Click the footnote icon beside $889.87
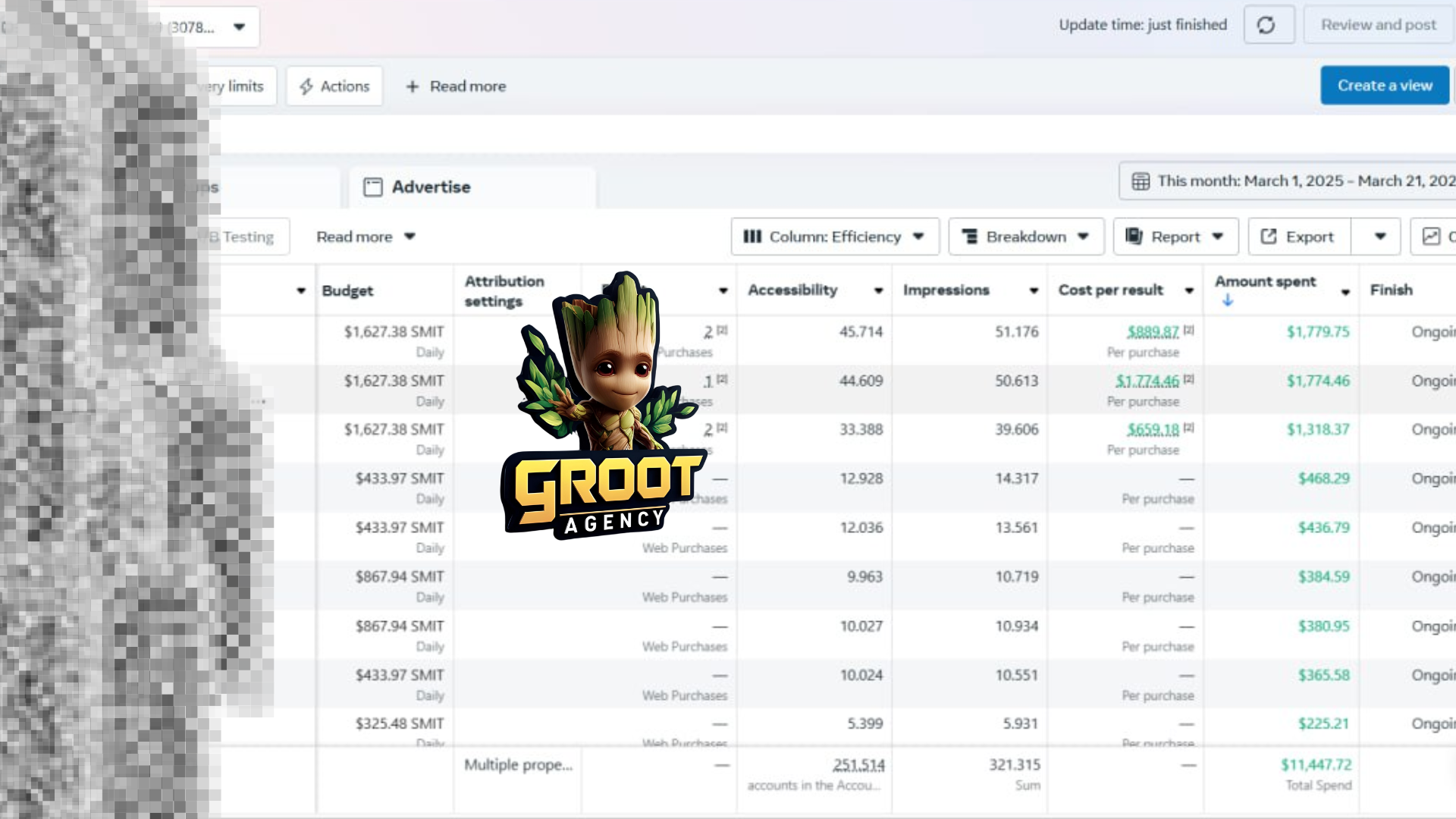Screen dimensions: 1456x819 (x=1189, y=330)
